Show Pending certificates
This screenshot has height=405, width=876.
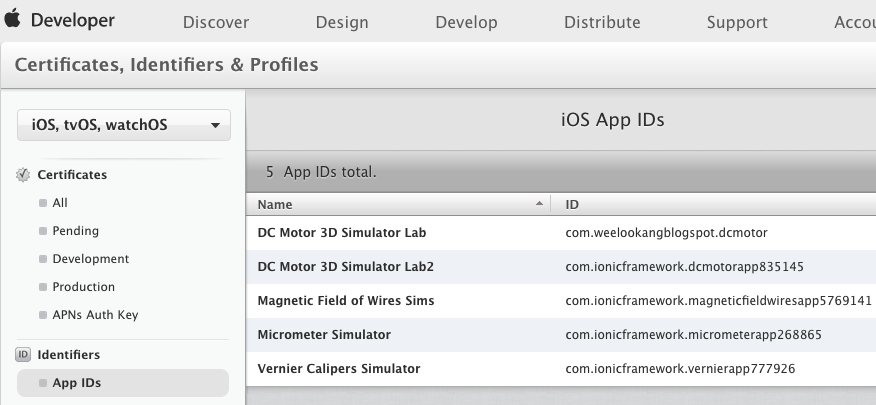tap(75, 231)
